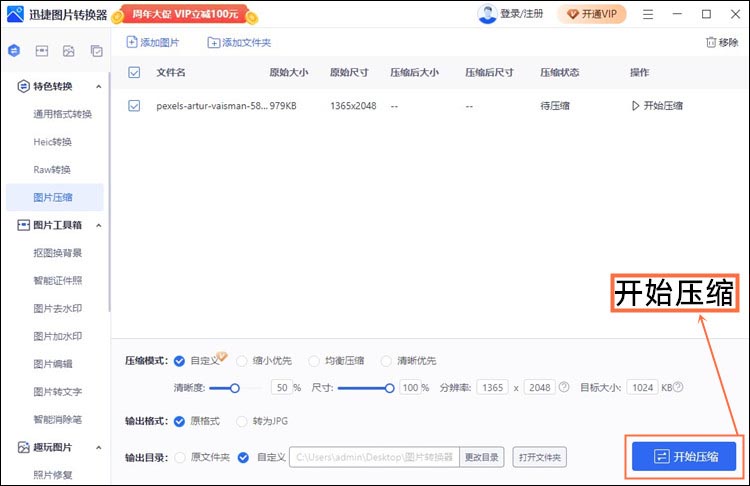This screenshot has width=750, height=486.
Task: Click the 尺寸 percent input showing 100
Action: point(410,387)
